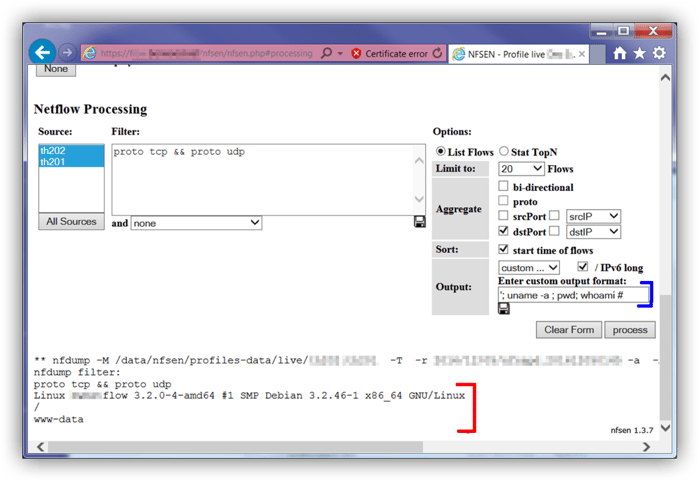Screen dimensions: 700x481
Task: Click the page refresh icon
Action: tap(438, 52)
